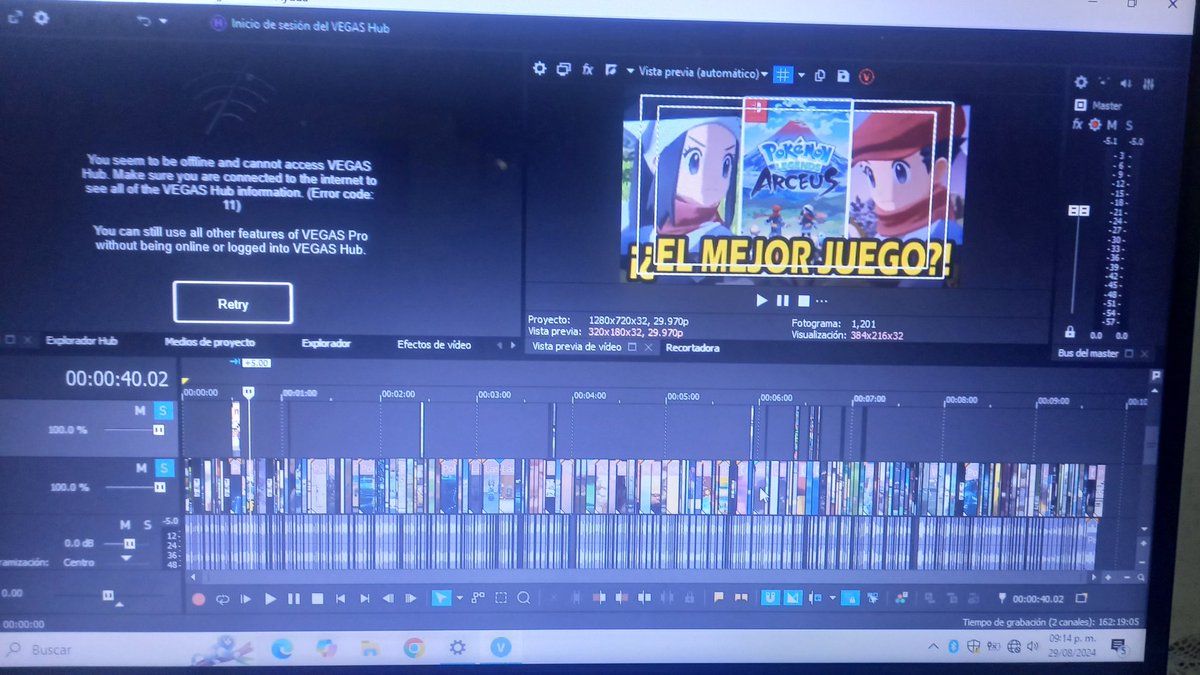Pause timeline playback

(293, 599)
